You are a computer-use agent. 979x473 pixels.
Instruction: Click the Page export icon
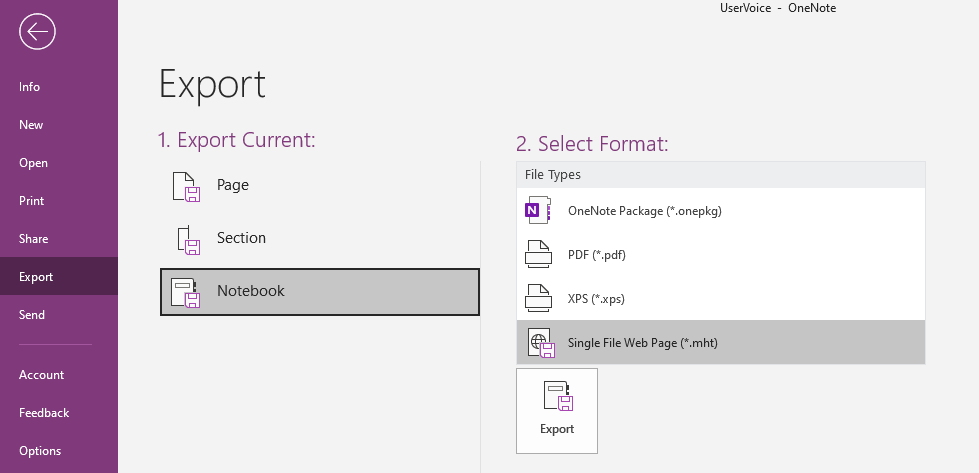click(x=186, y=187)
